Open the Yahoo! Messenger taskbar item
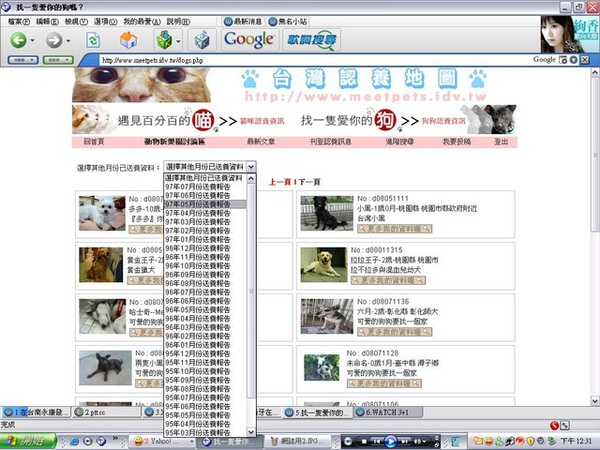This screenshot has width=600, height=450. click(162, 442)
